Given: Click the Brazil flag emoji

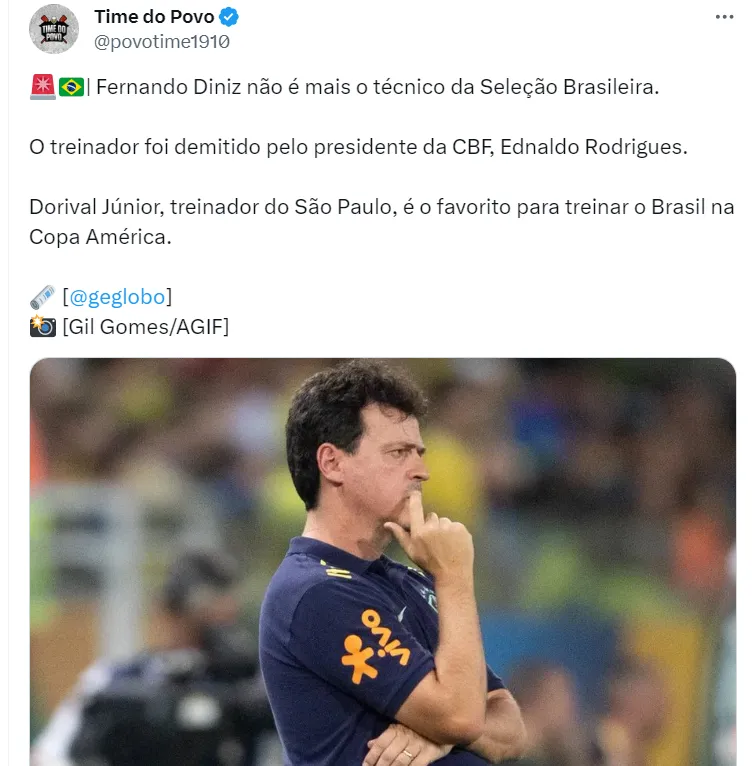Looking at the screenshot, I should pos(71,87).
